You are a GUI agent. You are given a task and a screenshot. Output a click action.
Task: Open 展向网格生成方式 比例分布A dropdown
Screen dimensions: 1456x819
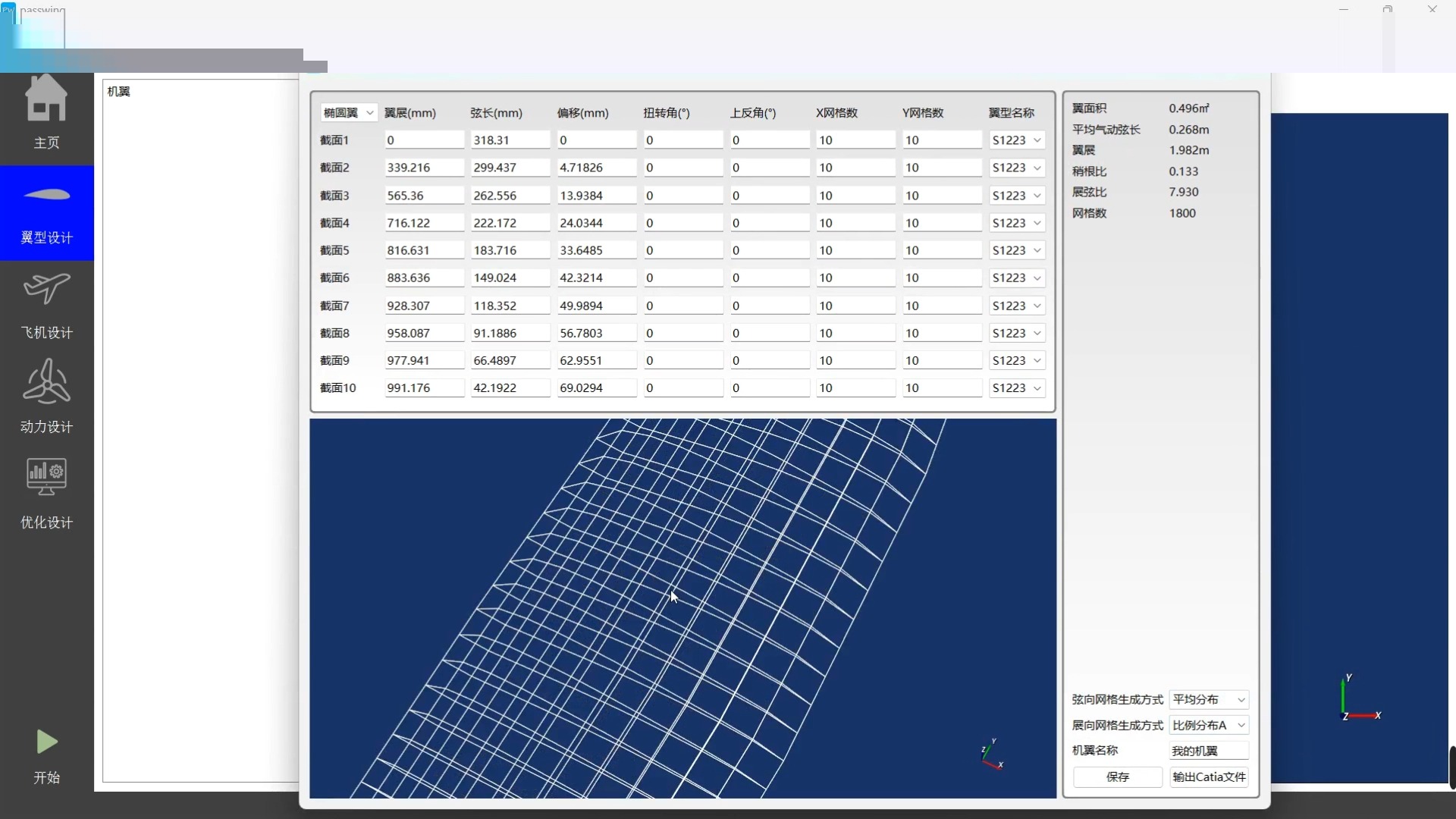tap(1209, 725)
